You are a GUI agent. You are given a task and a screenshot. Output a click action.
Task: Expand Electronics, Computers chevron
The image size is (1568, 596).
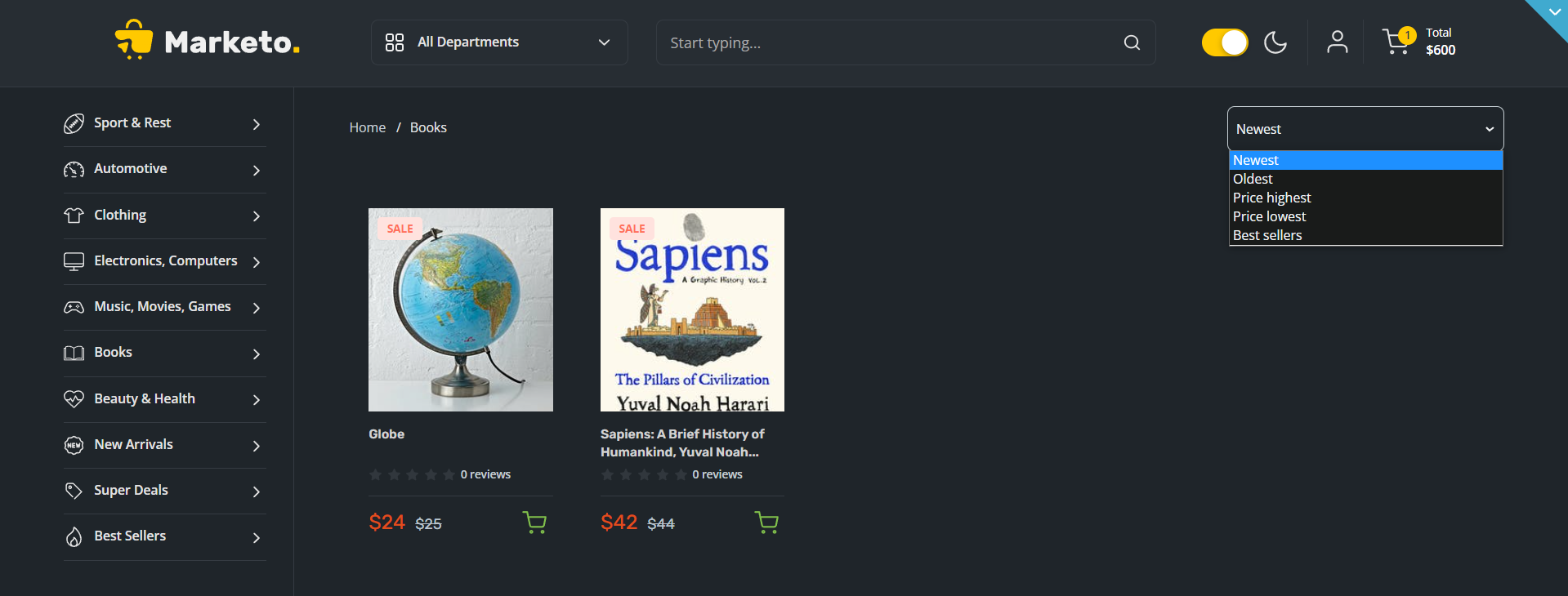pos(257,262)
